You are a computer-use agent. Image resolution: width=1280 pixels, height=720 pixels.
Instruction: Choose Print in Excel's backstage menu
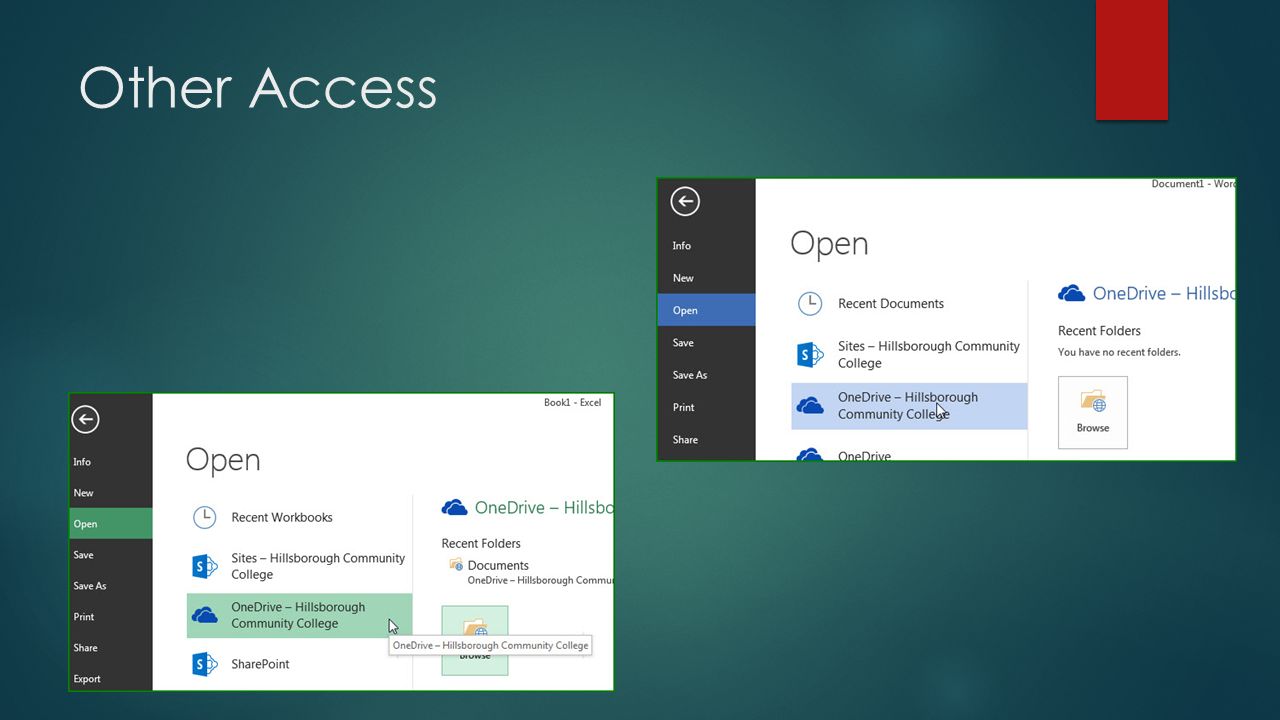pyautogui.click(x=110, y=617)
